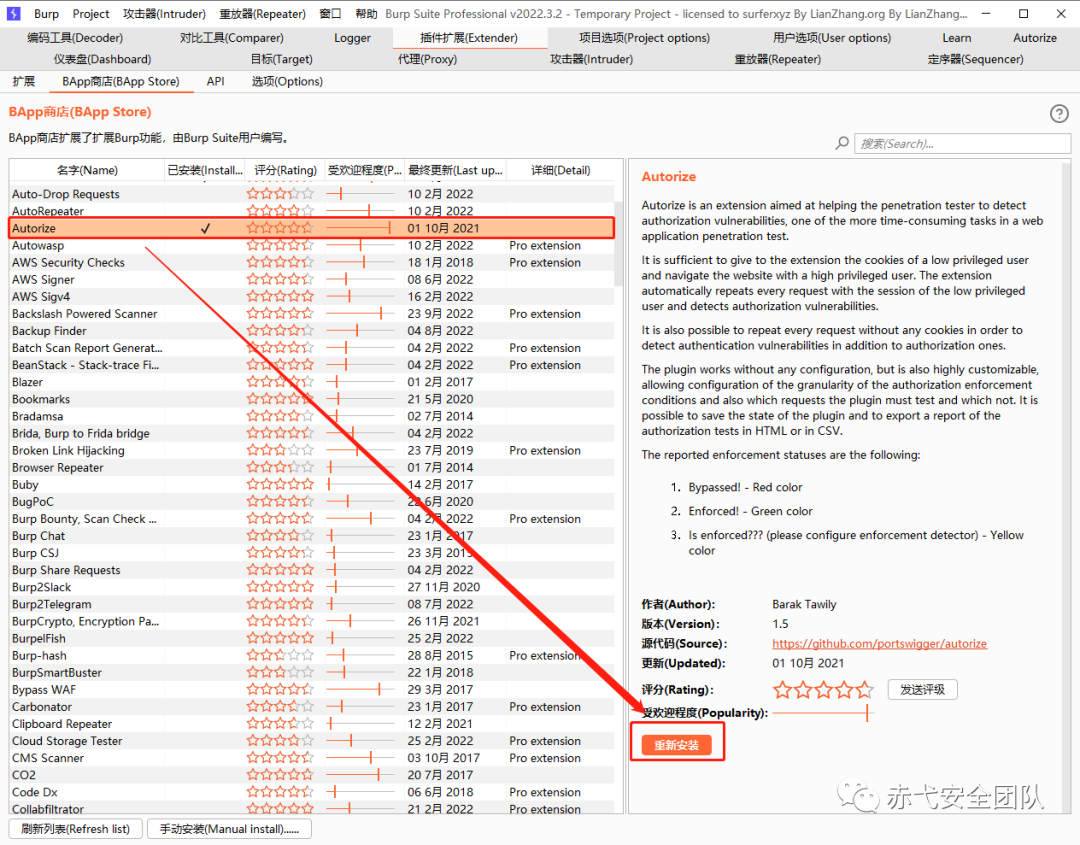Click the search magnifier icon
Image resolution: width=1080 pixels, height=845 pixels.
point(842,143)
